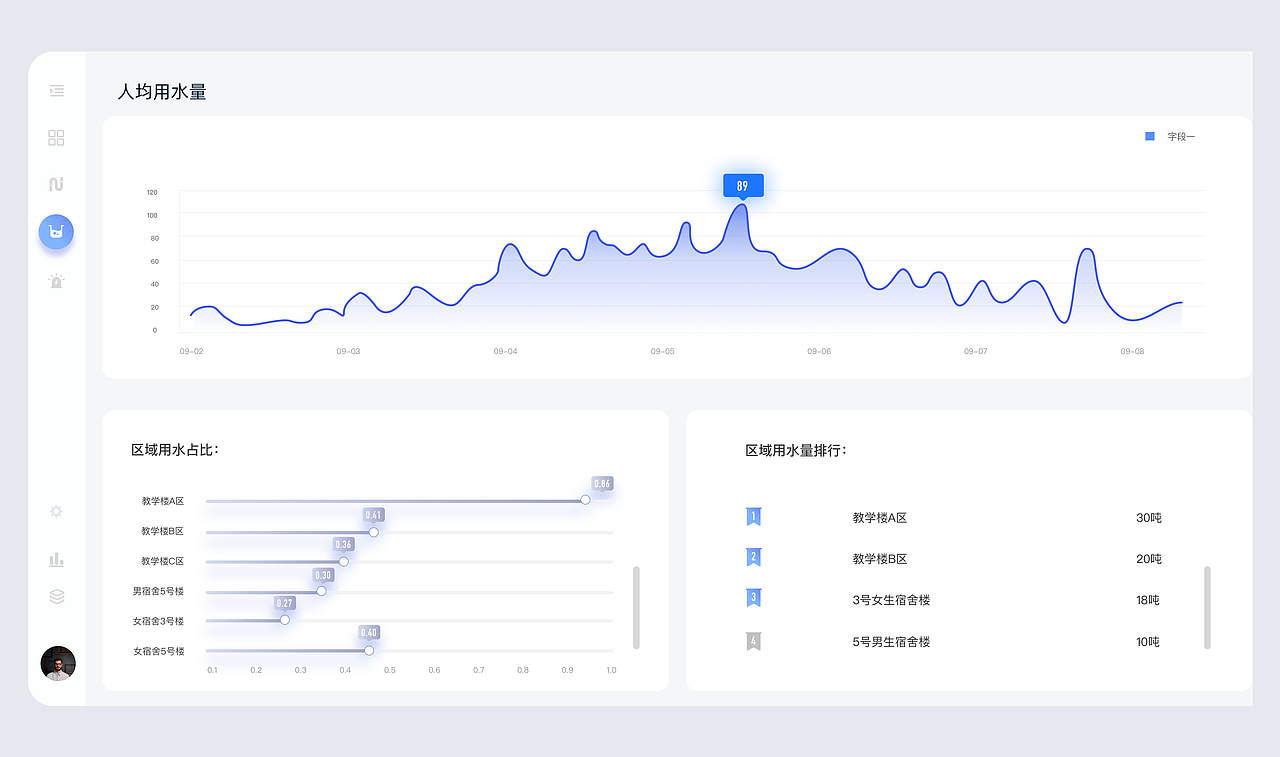Click the 20吨 value
This screenshot has height=757, width=1280.
pyautogui.click(x=1149, y=559)
